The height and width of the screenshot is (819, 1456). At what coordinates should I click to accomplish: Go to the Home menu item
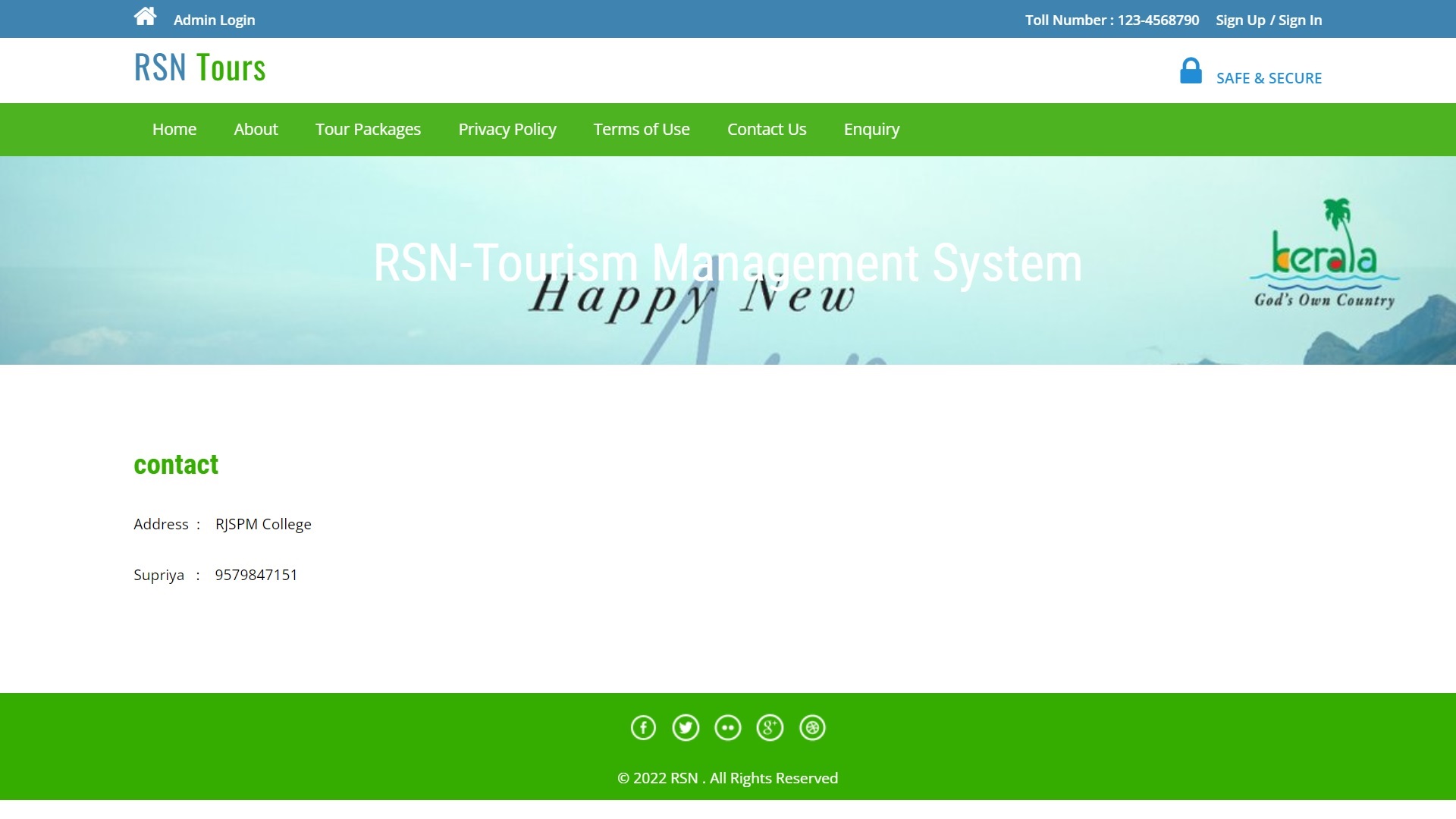tap(174, 130)
